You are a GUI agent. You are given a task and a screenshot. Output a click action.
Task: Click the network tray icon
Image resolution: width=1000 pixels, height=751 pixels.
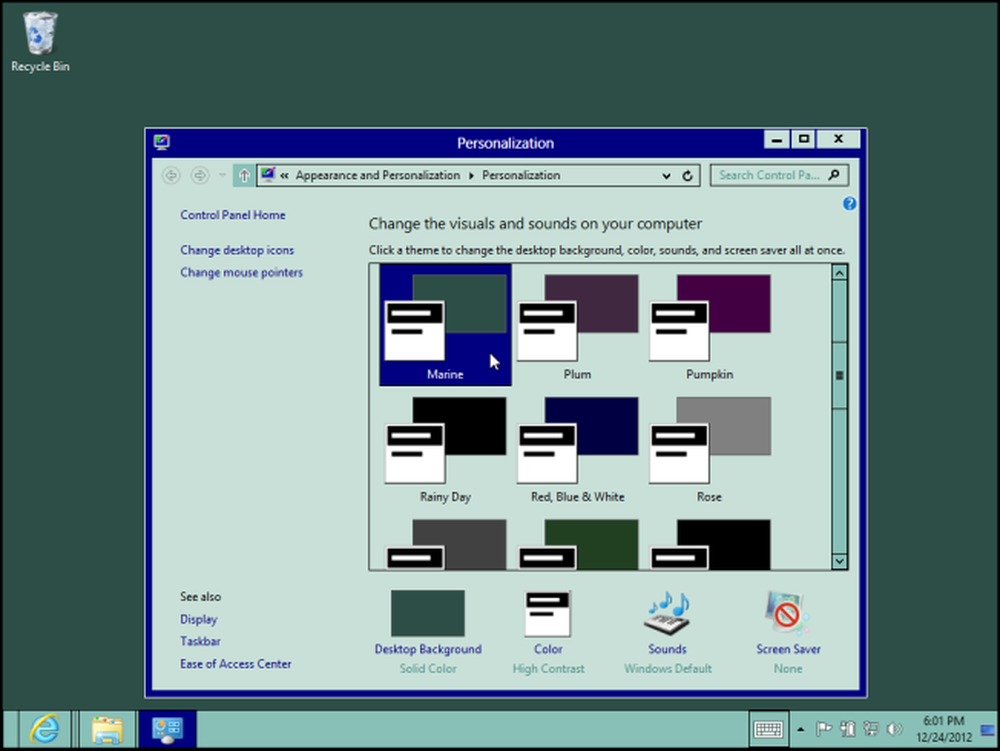[871, 729]
